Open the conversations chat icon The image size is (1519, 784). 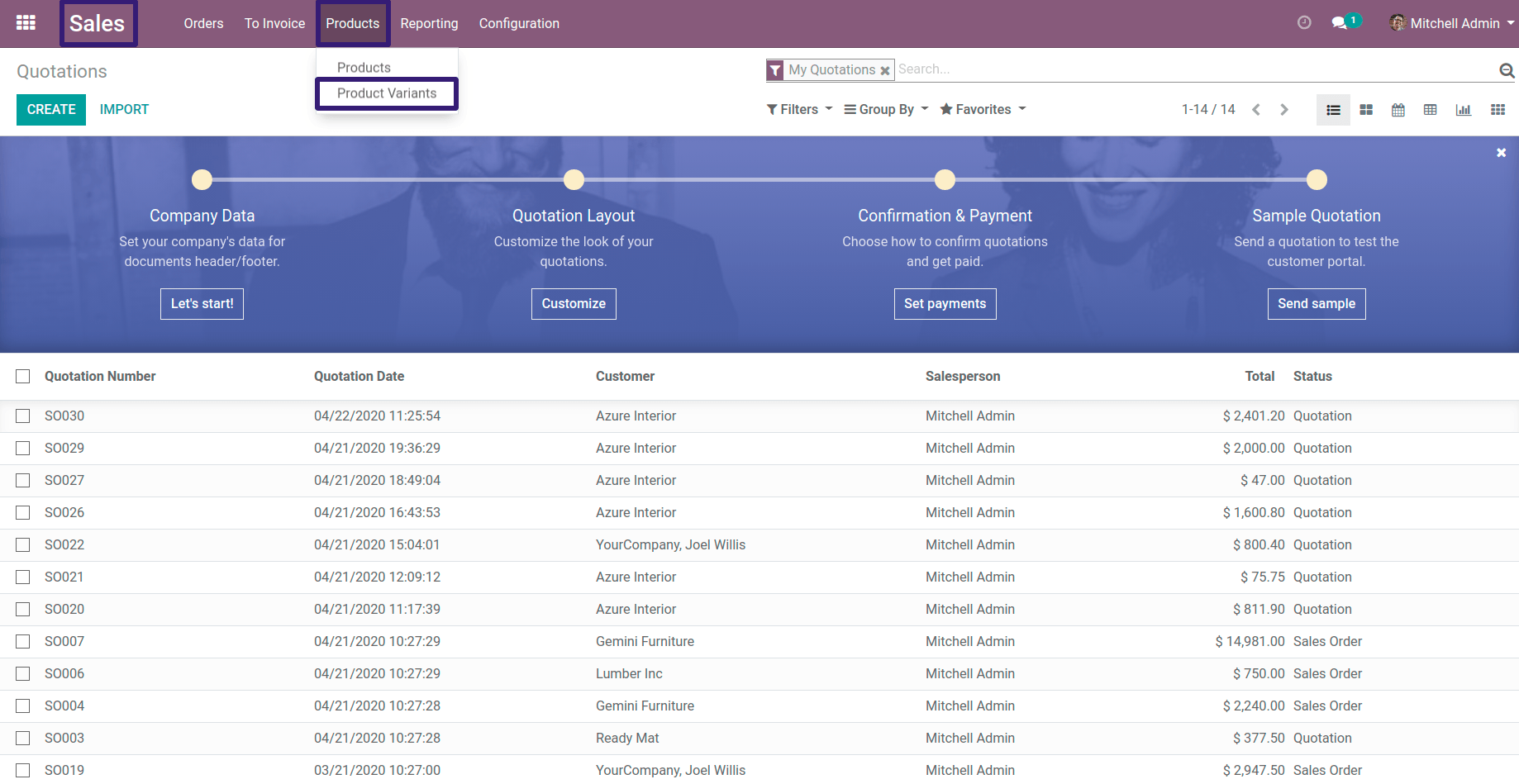tap(1340, 23)
